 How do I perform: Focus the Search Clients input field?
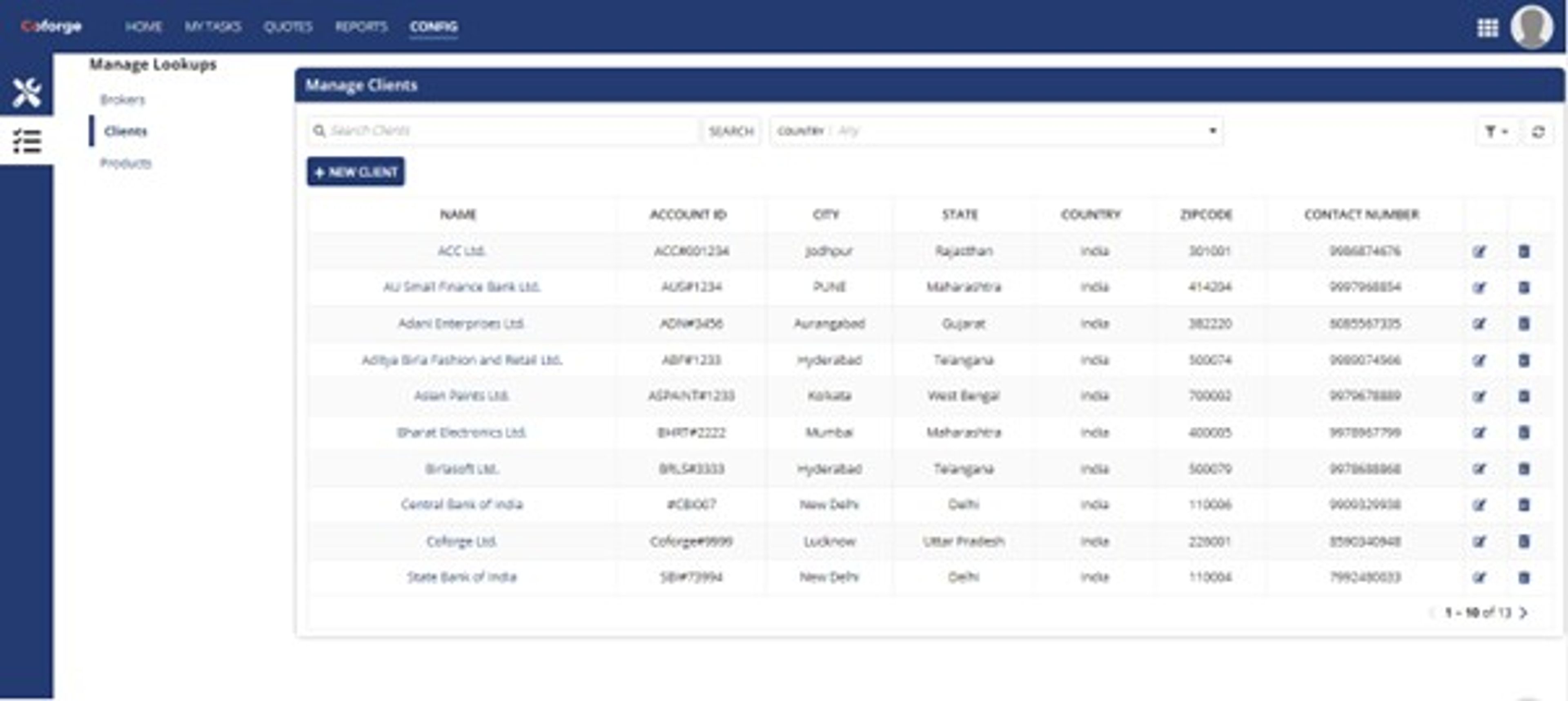(503, 131)
